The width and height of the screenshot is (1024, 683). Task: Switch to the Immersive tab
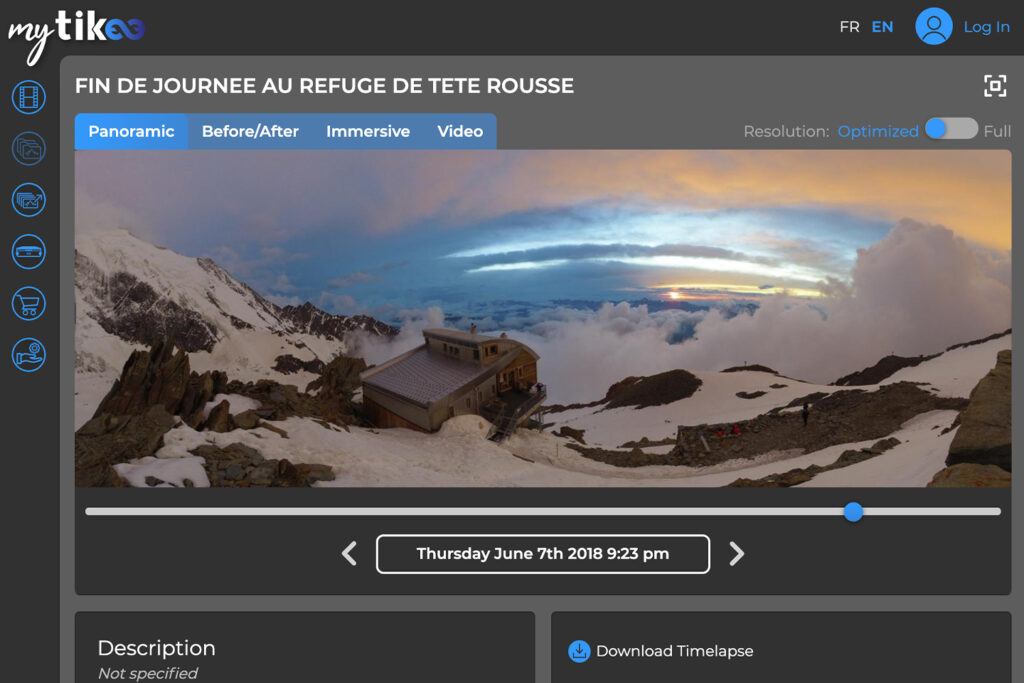368,131
